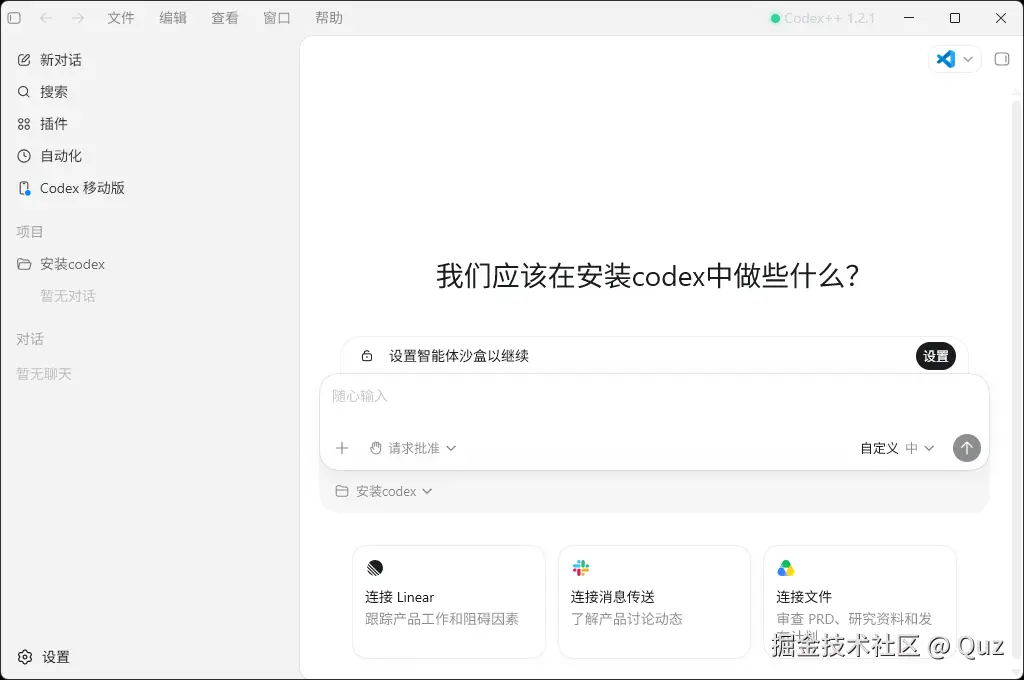Click the 了解产品讨论动态 description

coord(627,619)
